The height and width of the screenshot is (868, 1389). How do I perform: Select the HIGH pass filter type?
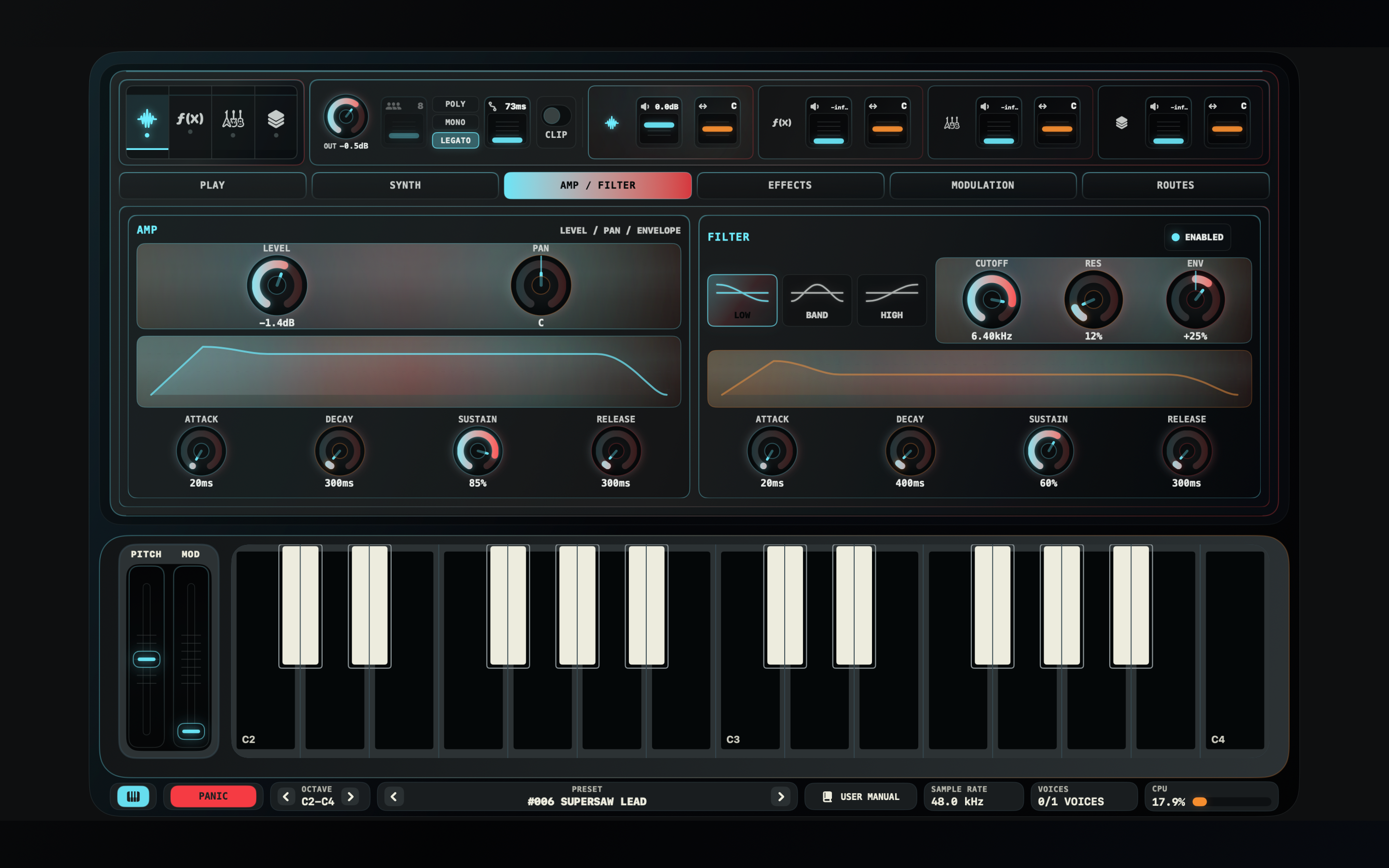(x=891, y=300)
